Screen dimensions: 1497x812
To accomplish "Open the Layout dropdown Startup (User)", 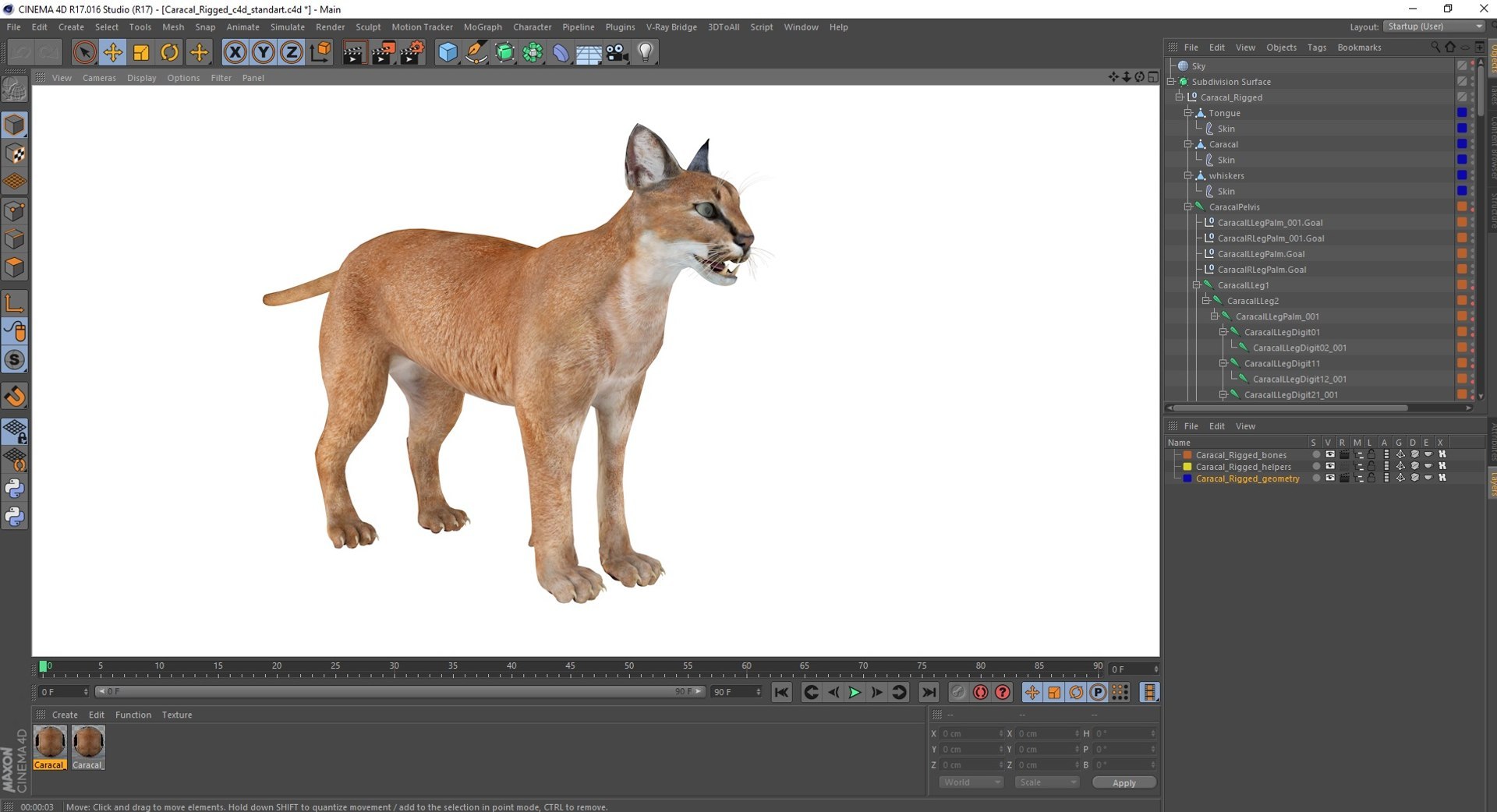I will click(x=1435, y=26).
